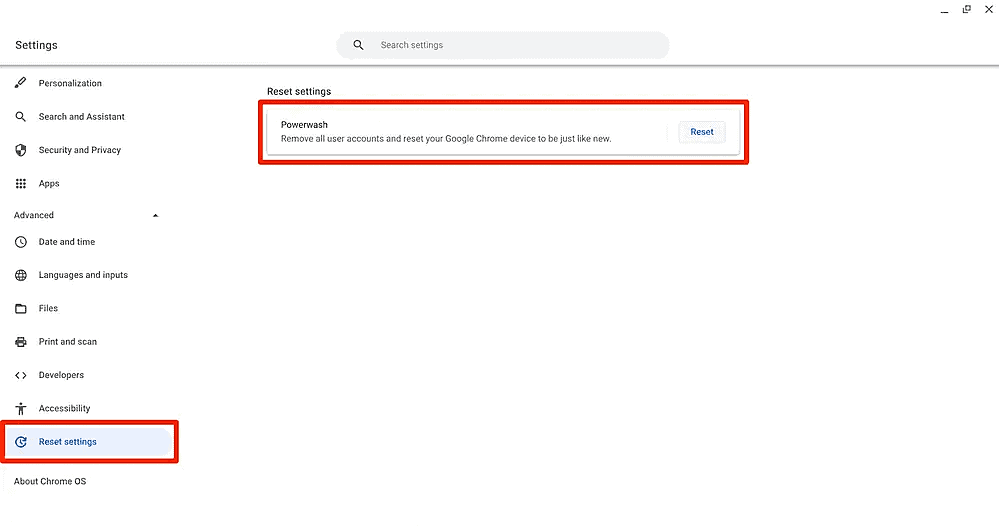This screenshot has width=999, height=526.
Task: Restore down the Settings window
Action: pos(967,9)
